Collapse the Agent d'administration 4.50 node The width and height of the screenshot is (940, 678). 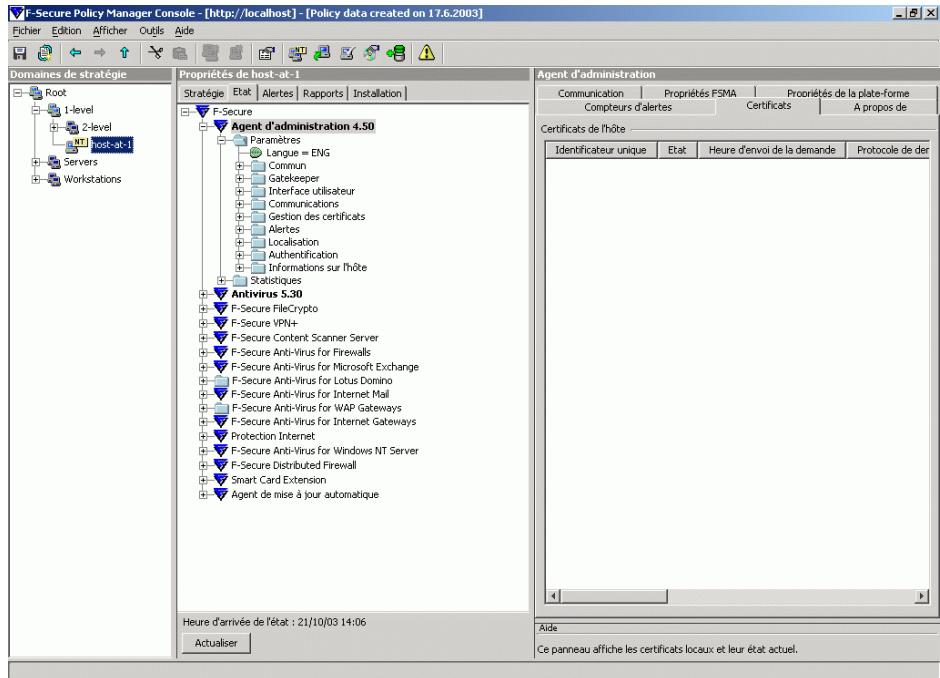click(x=203, y=126)
